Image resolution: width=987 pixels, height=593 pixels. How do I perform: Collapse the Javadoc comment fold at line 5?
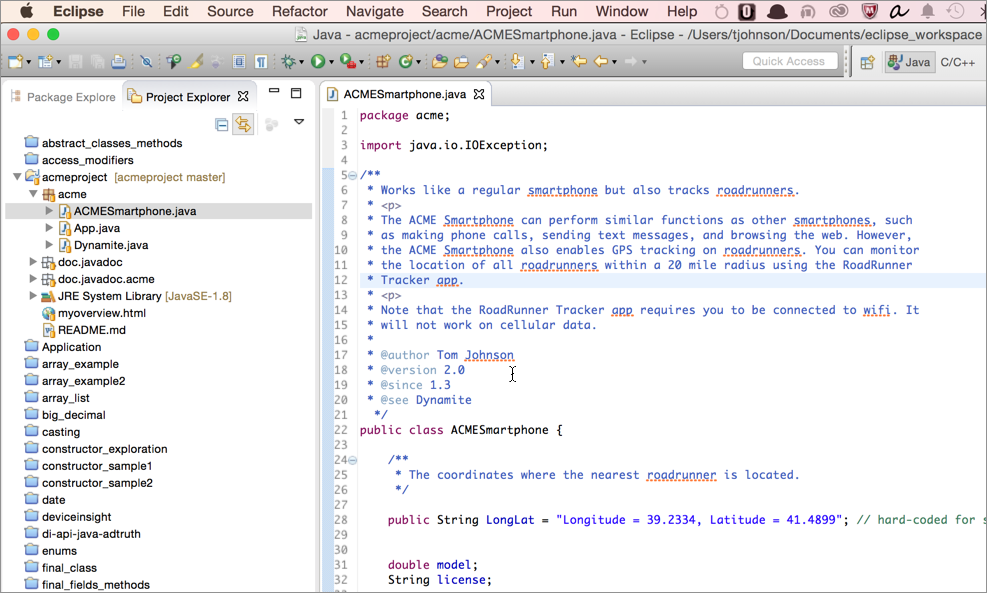pyautogui.click(x=352, y=175)
